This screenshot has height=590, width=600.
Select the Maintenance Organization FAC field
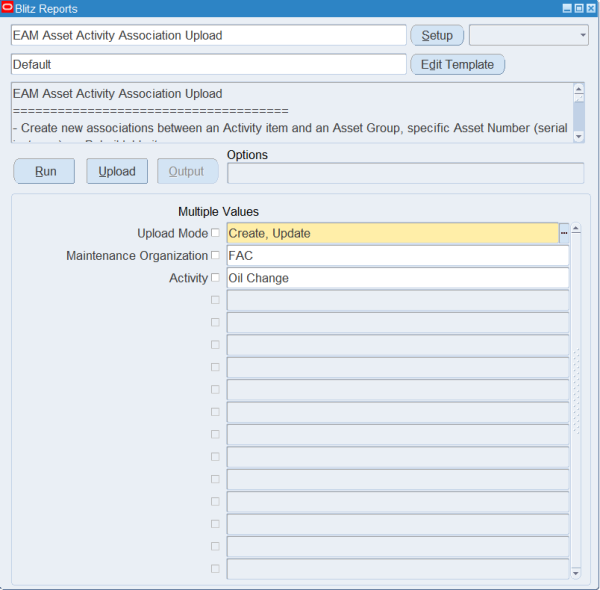[x=398, y=255]
